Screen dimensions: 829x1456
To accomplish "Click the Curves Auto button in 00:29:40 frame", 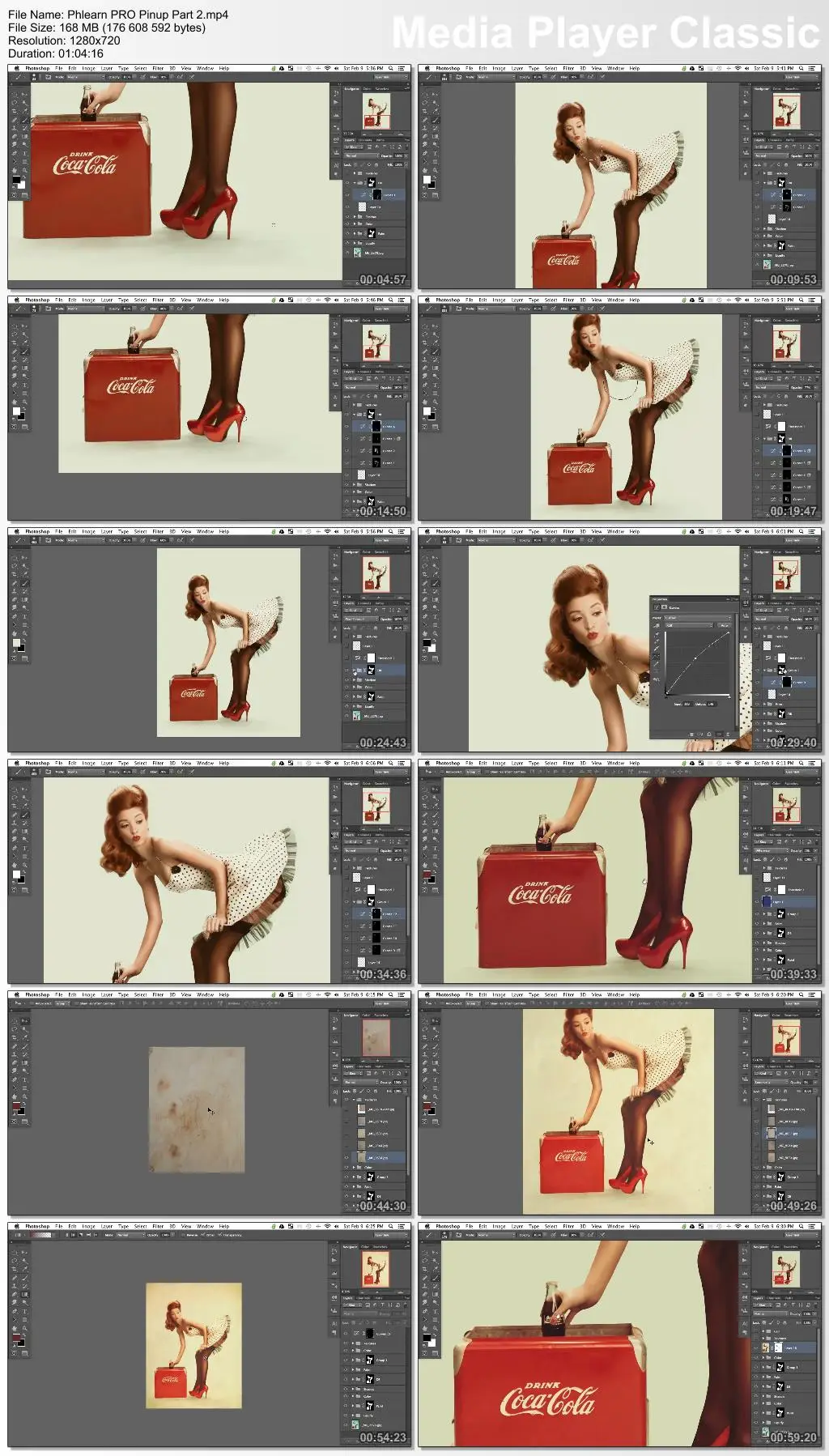I will pos(725,625).
